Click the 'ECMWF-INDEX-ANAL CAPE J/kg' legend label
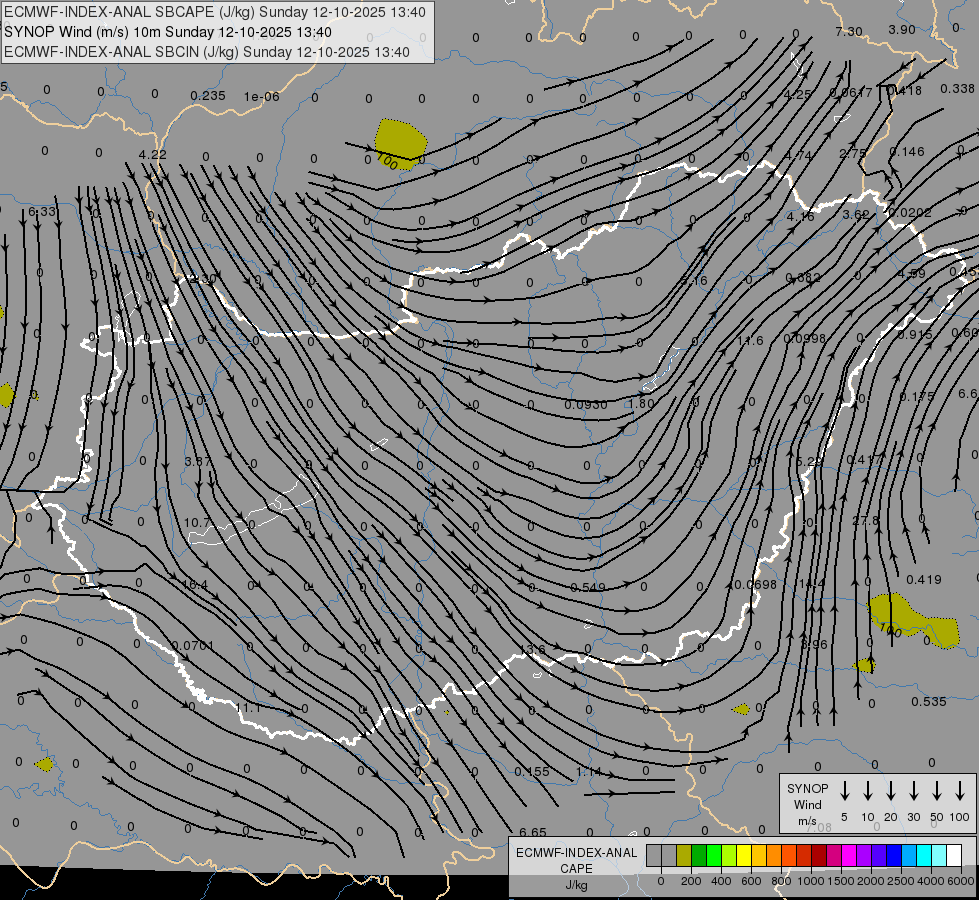The image size is (979, 900). point(576,868)
